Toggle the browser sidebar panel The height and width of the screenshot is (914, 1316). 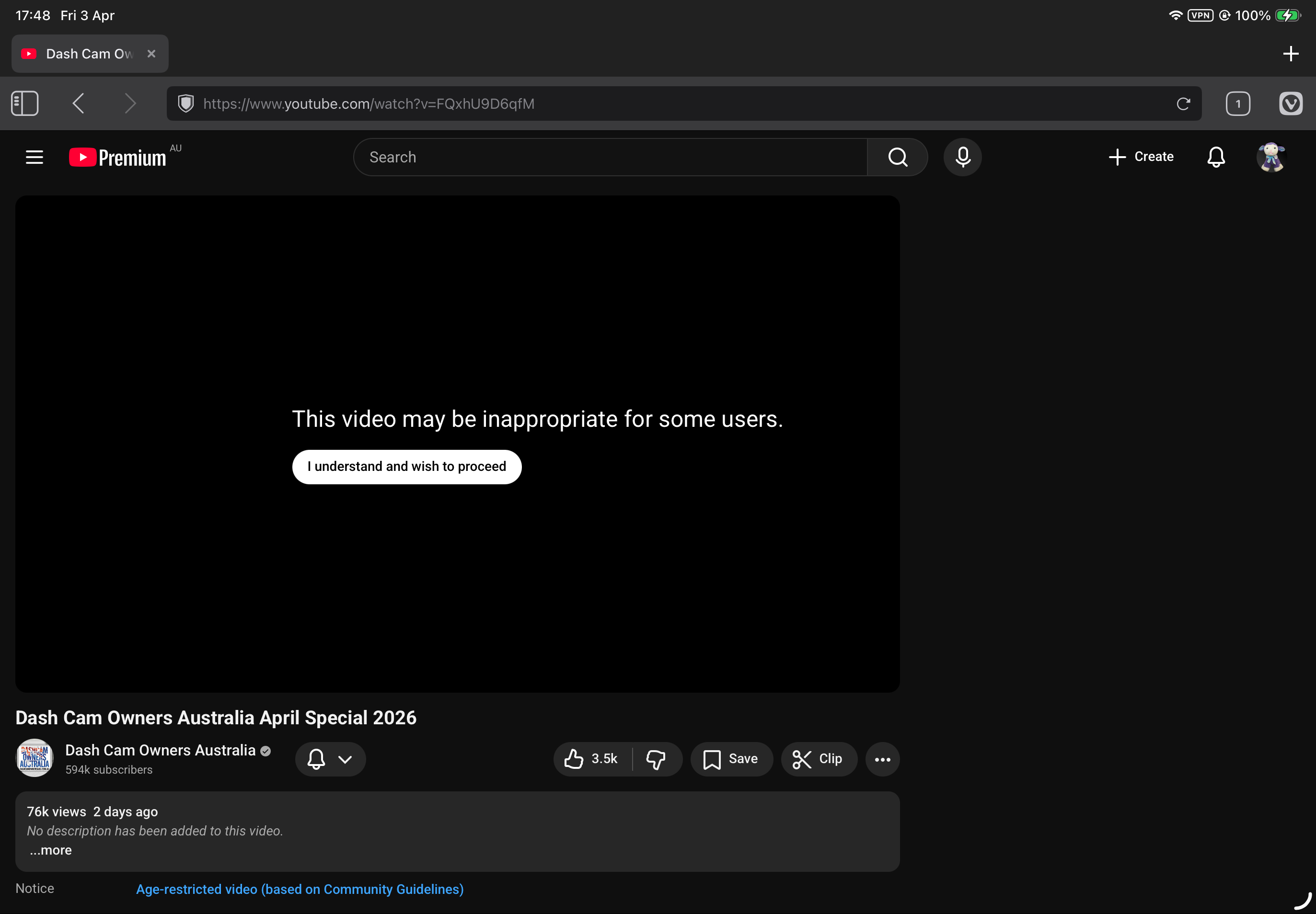tap(24, 103)
